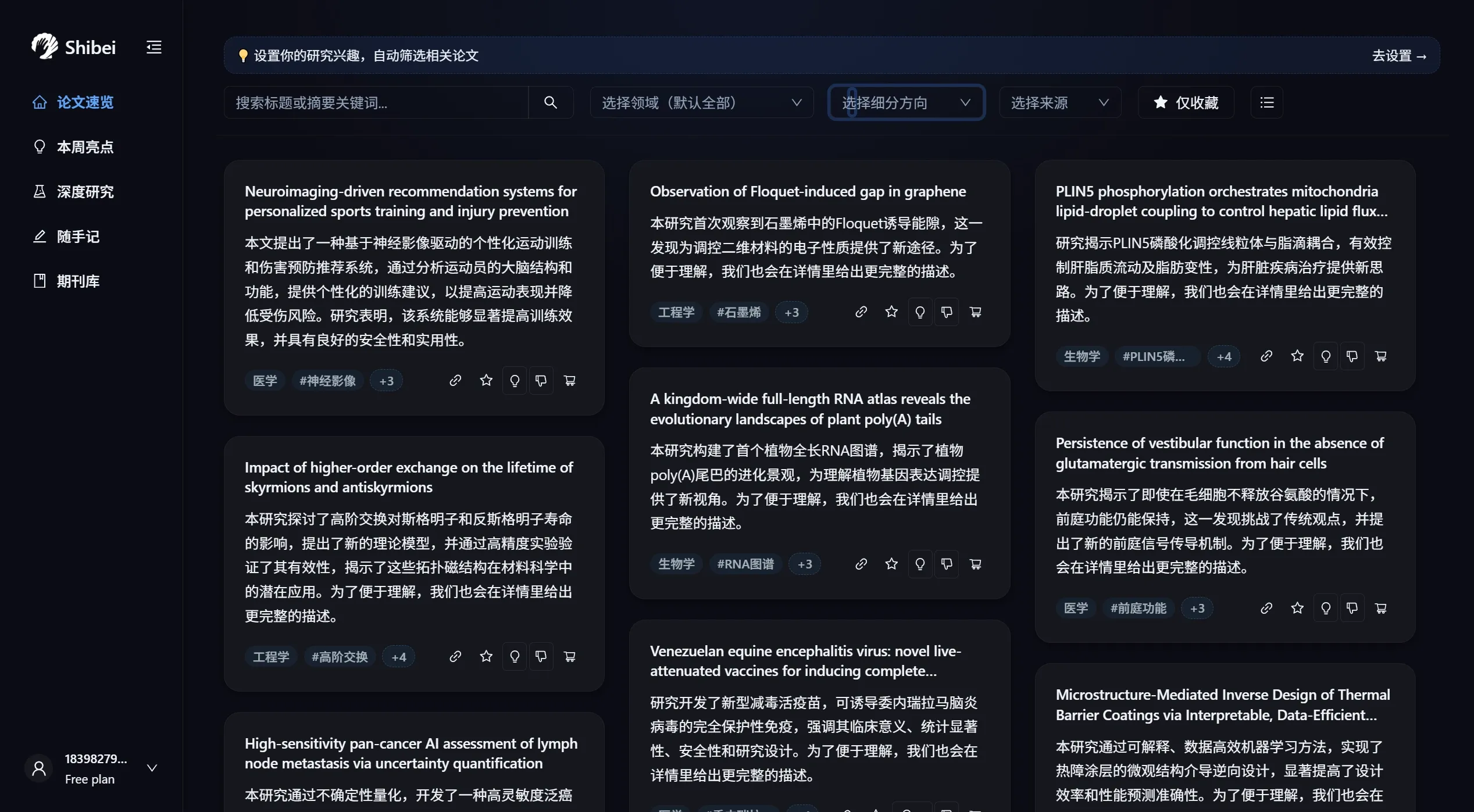This screenshot has width=1474, height=812.
Task: Select 本周亮点 in the sidebar
Action: coord(84,146)
